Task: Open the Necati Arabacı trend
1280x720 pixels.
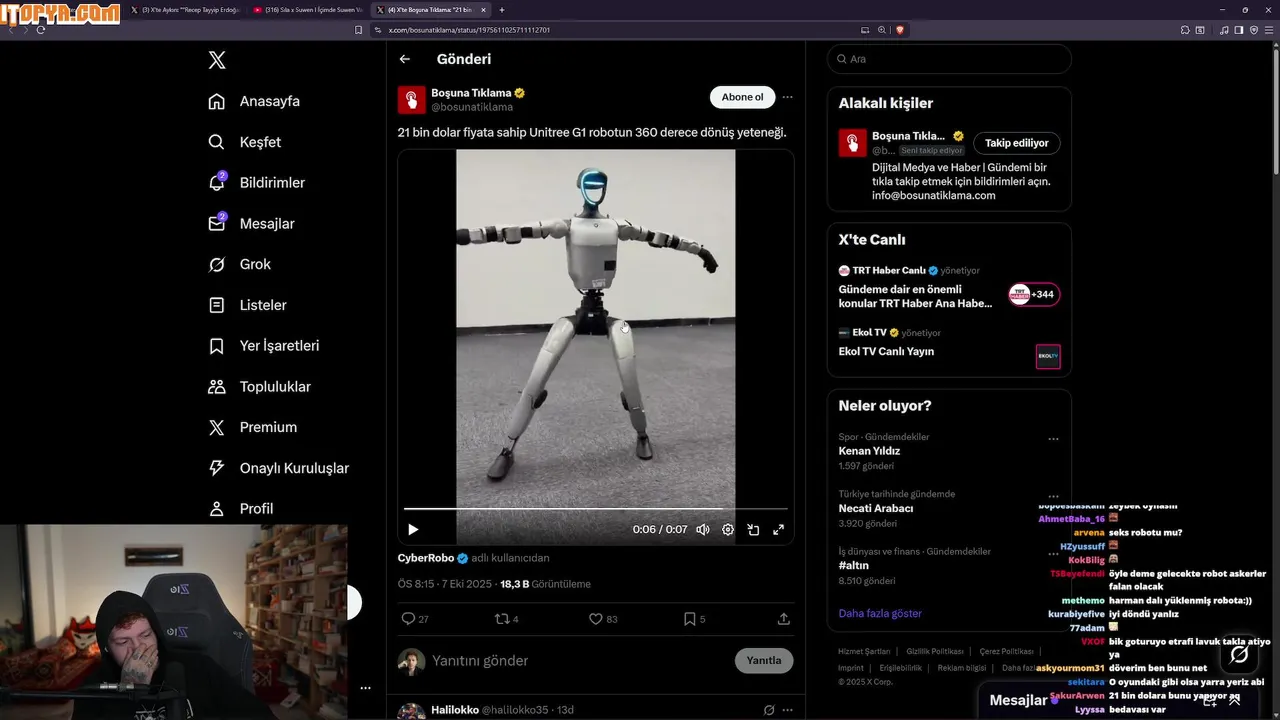Action: click(x=875, y=508)
